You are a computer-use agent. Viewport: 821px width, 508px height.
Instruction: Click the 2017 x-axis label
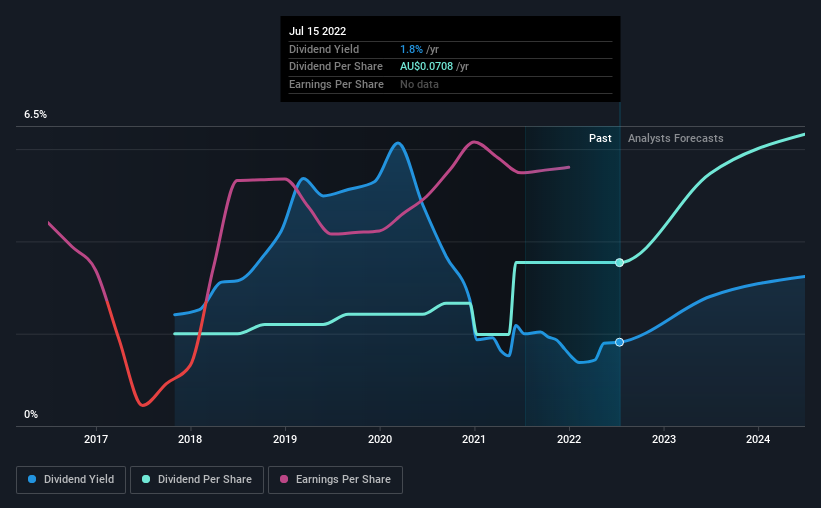coord(96,439)
